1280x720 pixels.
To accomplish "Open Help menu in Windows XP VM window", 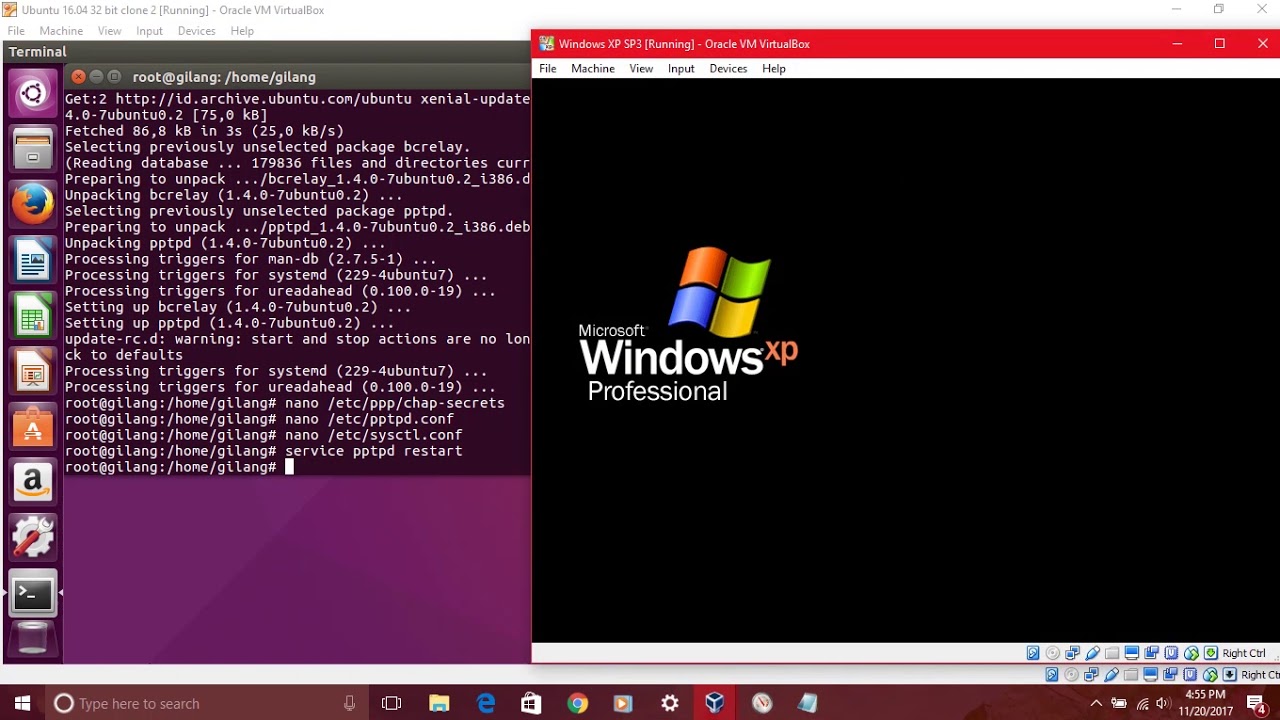I will (x=774, y=68).
